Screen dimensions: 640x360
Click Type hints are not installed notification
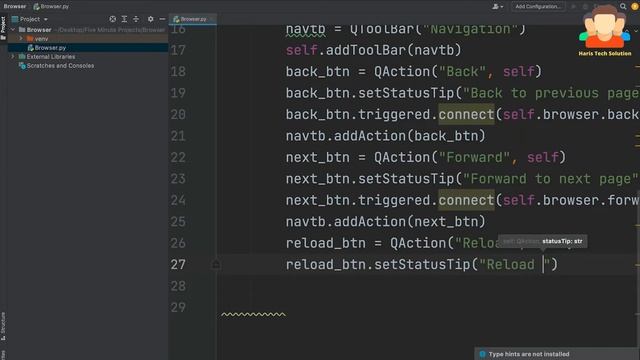(557, 354)
